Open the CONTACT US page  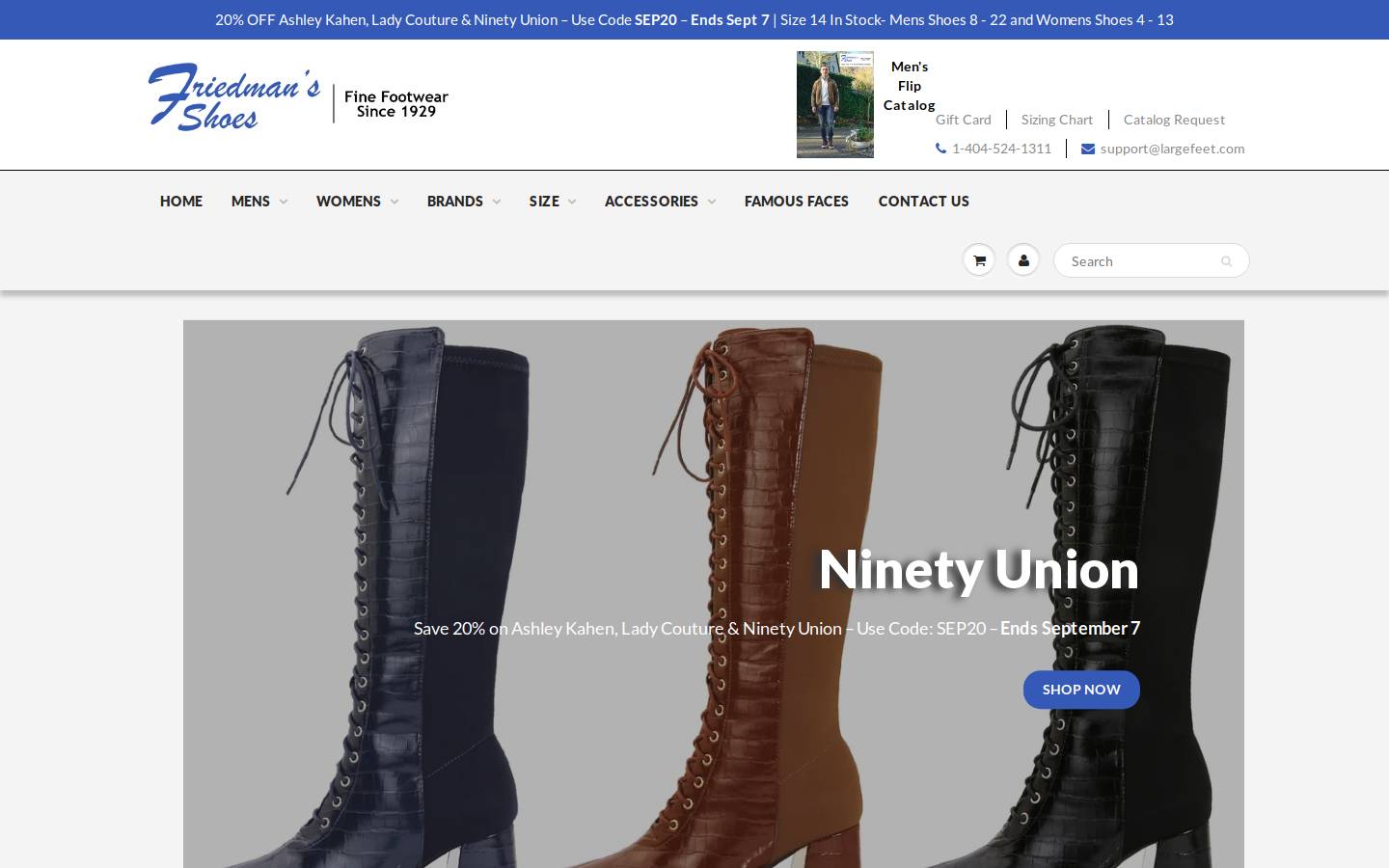click(924, 201)
